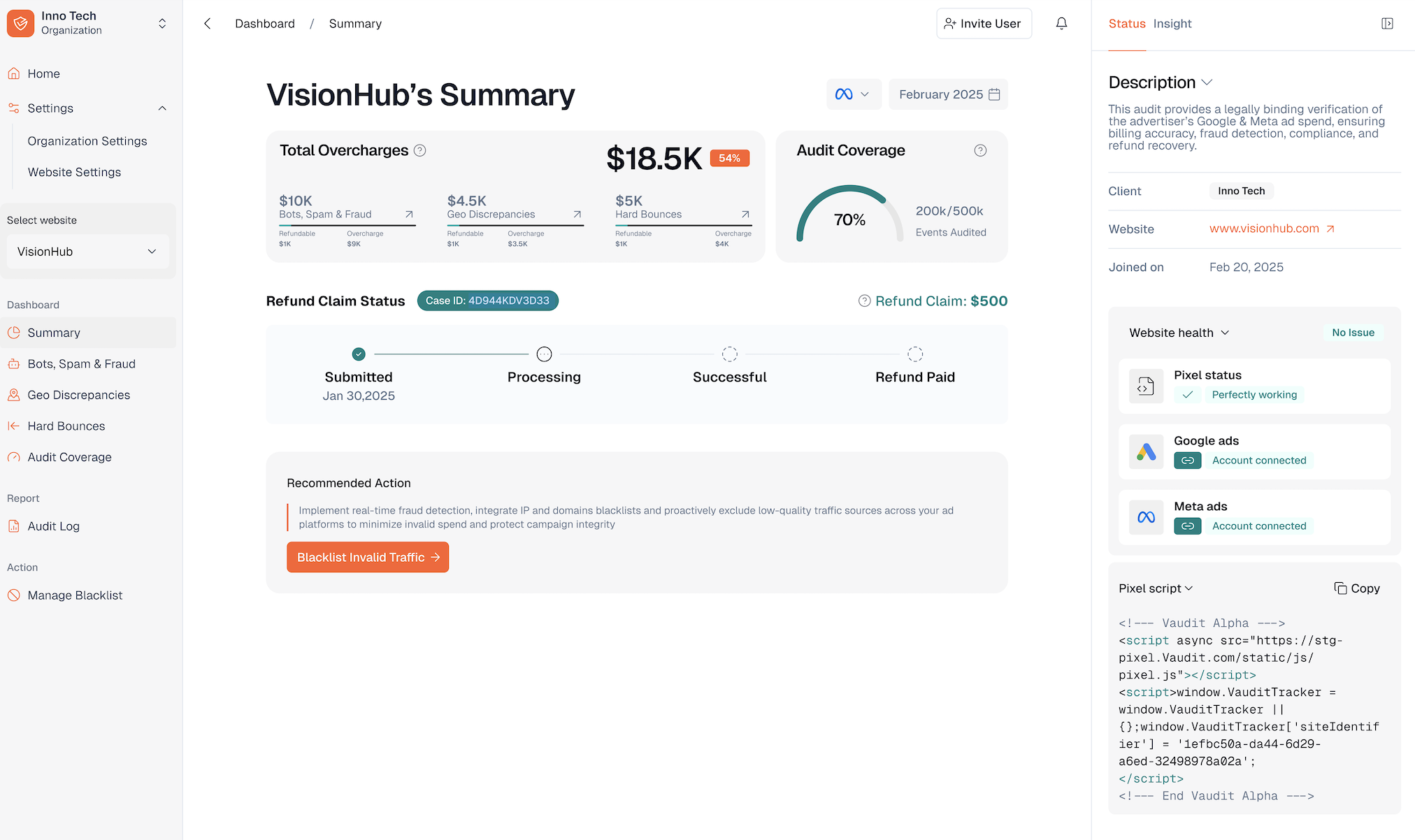Click Total Overcharges help icon
This screenshot has width=1415, height=840.
click(419, 150)
